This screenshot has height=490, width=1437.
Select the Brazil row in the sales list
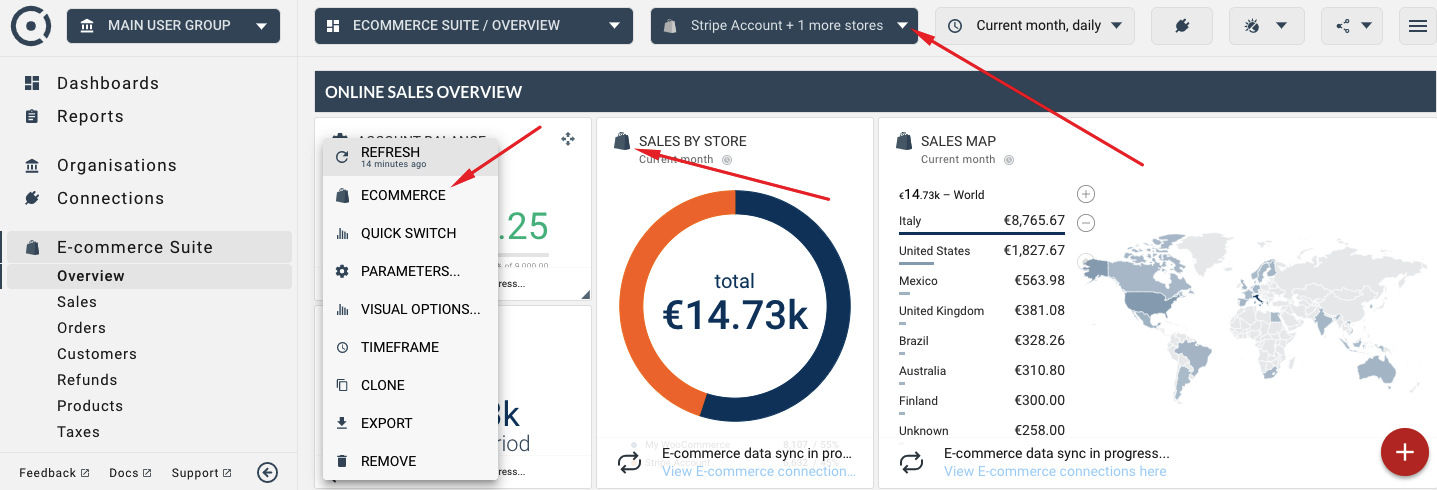pos(982,341)
